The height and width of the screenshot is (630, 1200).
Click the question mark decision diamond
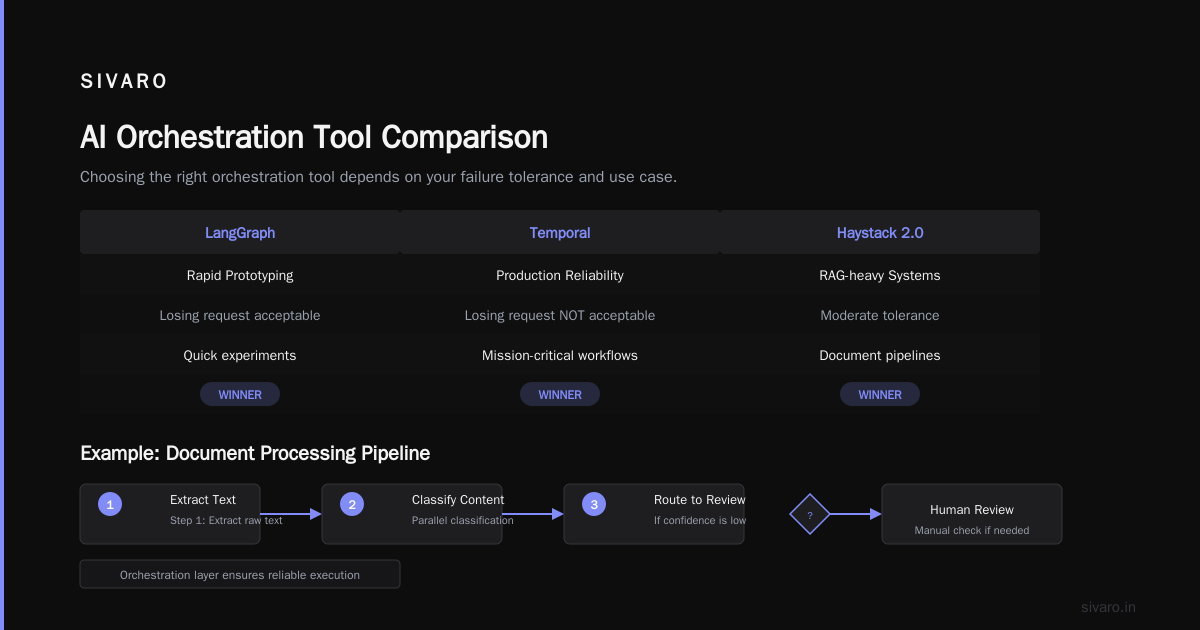810,515
